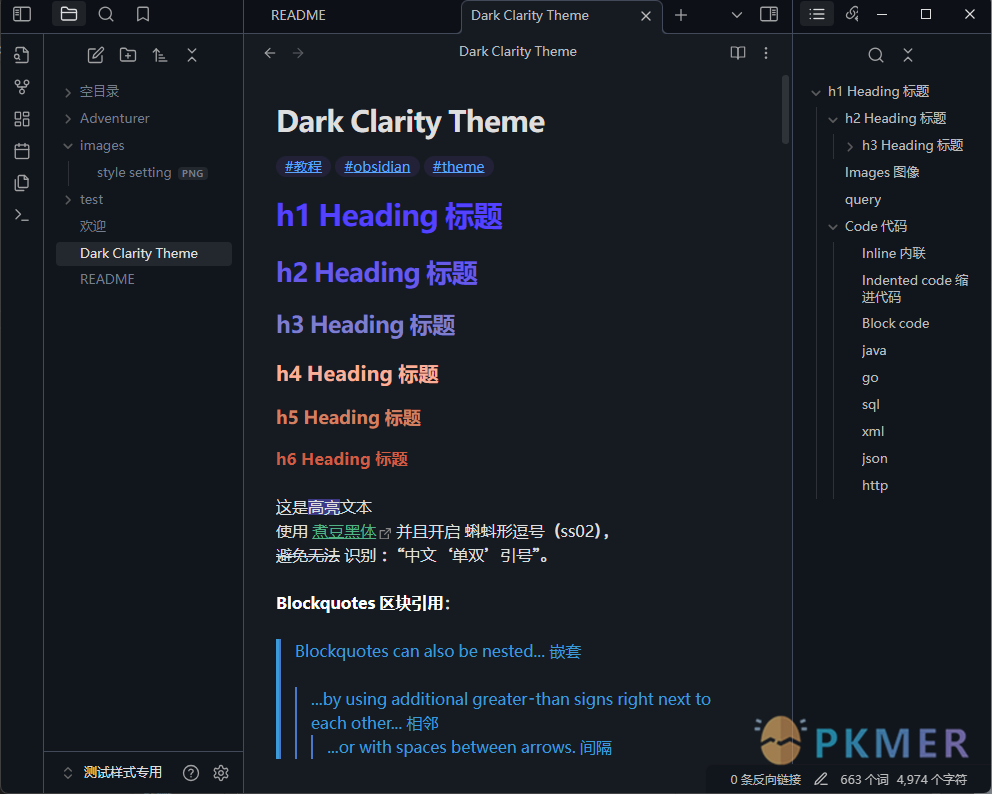Show the outline tab in right sidebar
This screenshot has width=992, height=794.
pyautogui.click(x=817, y=14)
